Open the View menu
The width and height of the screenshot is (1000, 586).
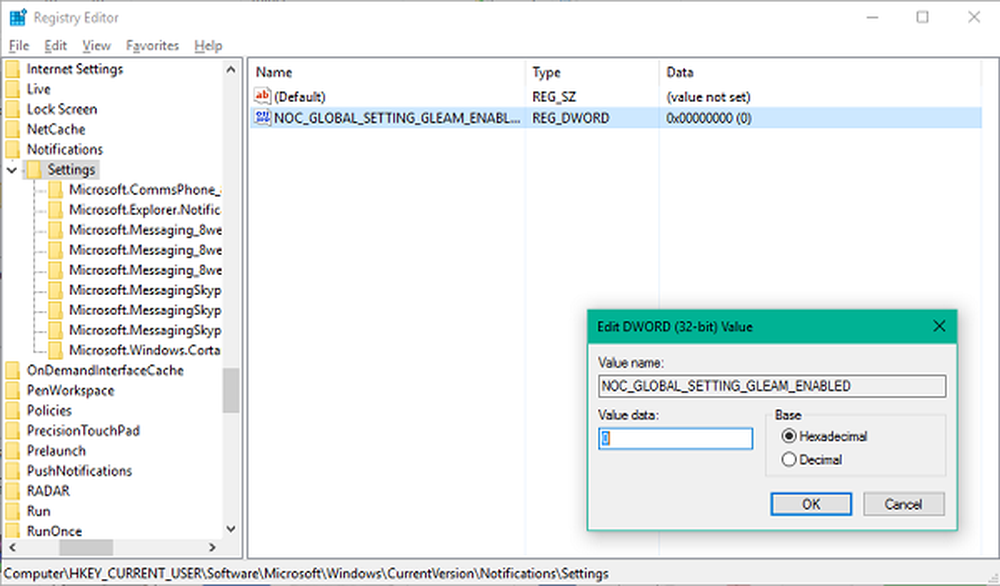96,45
